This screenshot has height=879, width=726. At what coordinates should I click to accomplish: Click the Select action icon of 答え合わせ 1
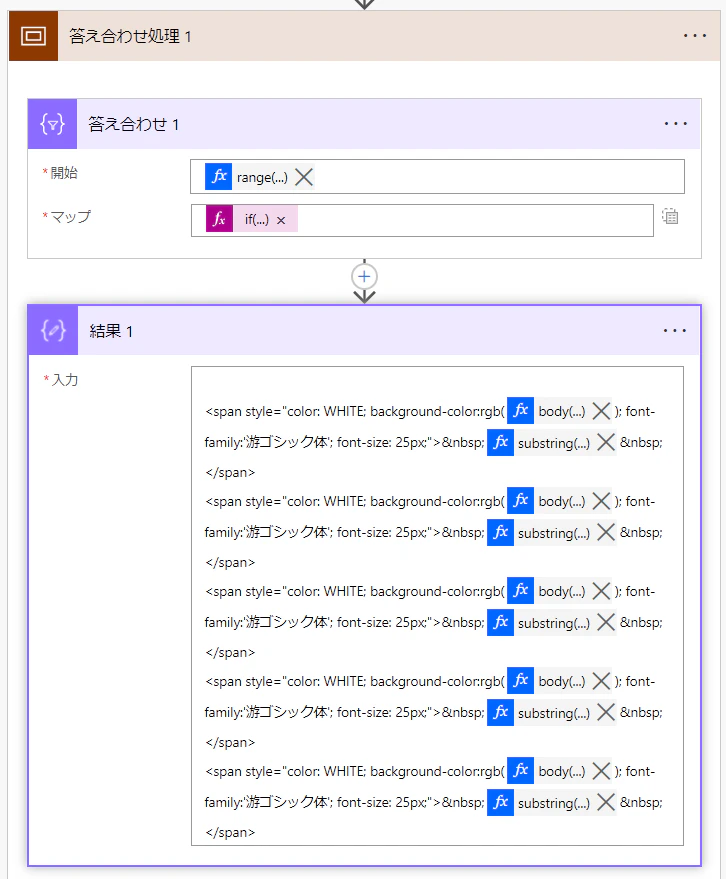52,124
